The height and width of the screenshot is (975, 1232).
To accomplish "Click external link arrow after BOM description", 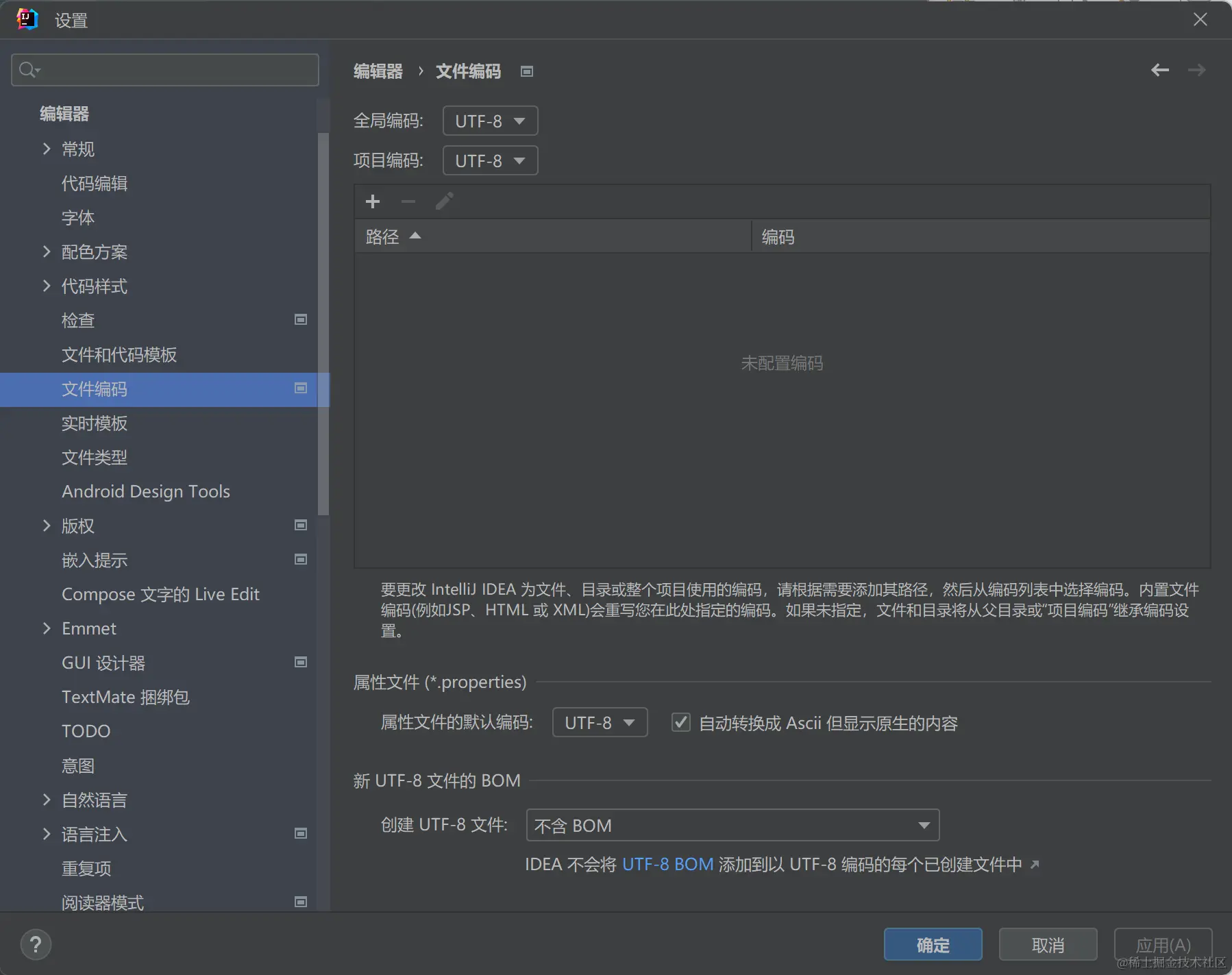I will [x=1035, y=865].
